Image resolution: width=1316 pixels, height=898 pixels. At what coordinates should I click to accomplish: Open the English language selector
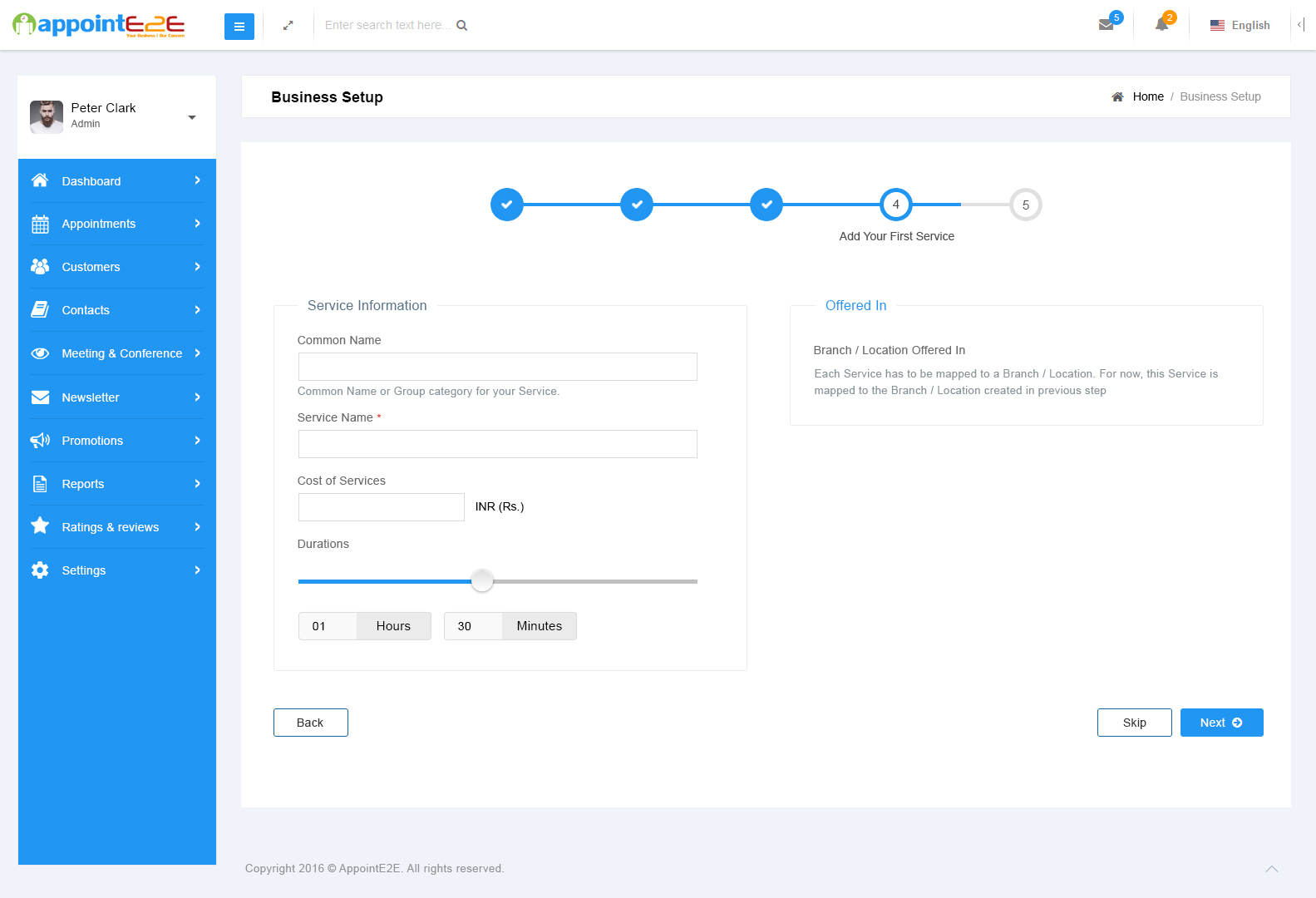(x=1240, y=26)
